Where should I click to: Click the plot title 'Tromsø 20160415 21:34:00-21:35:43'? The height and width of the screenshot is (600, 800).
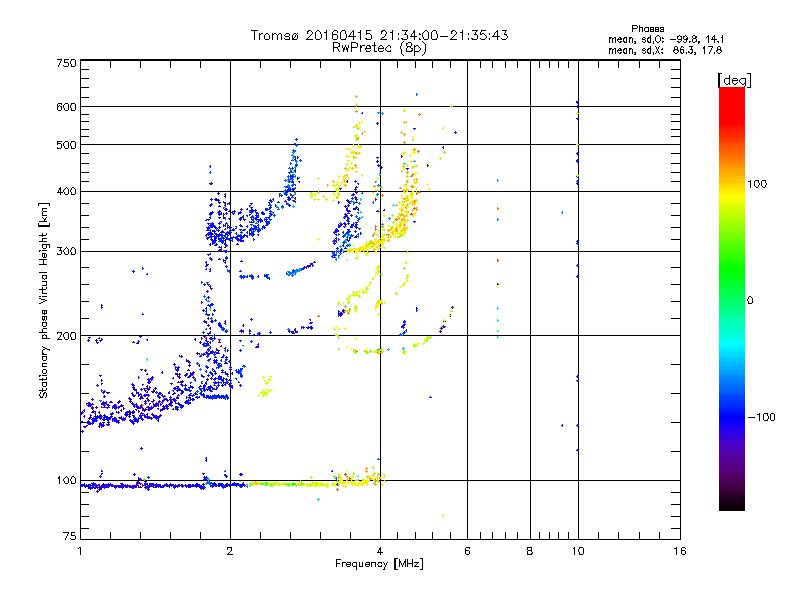[379, 35]
